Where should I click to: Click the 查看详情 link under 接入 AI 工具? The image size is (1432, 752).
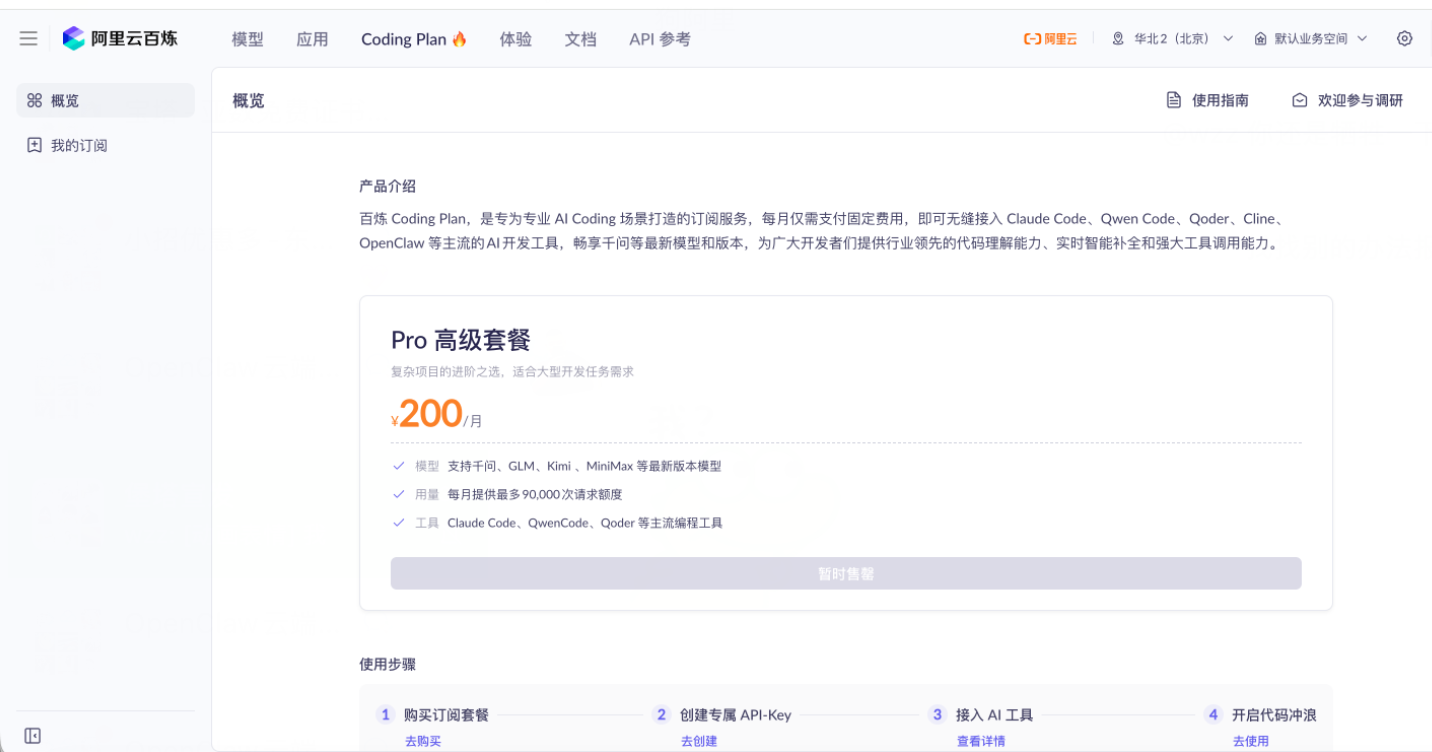click(x=980, y=741)
